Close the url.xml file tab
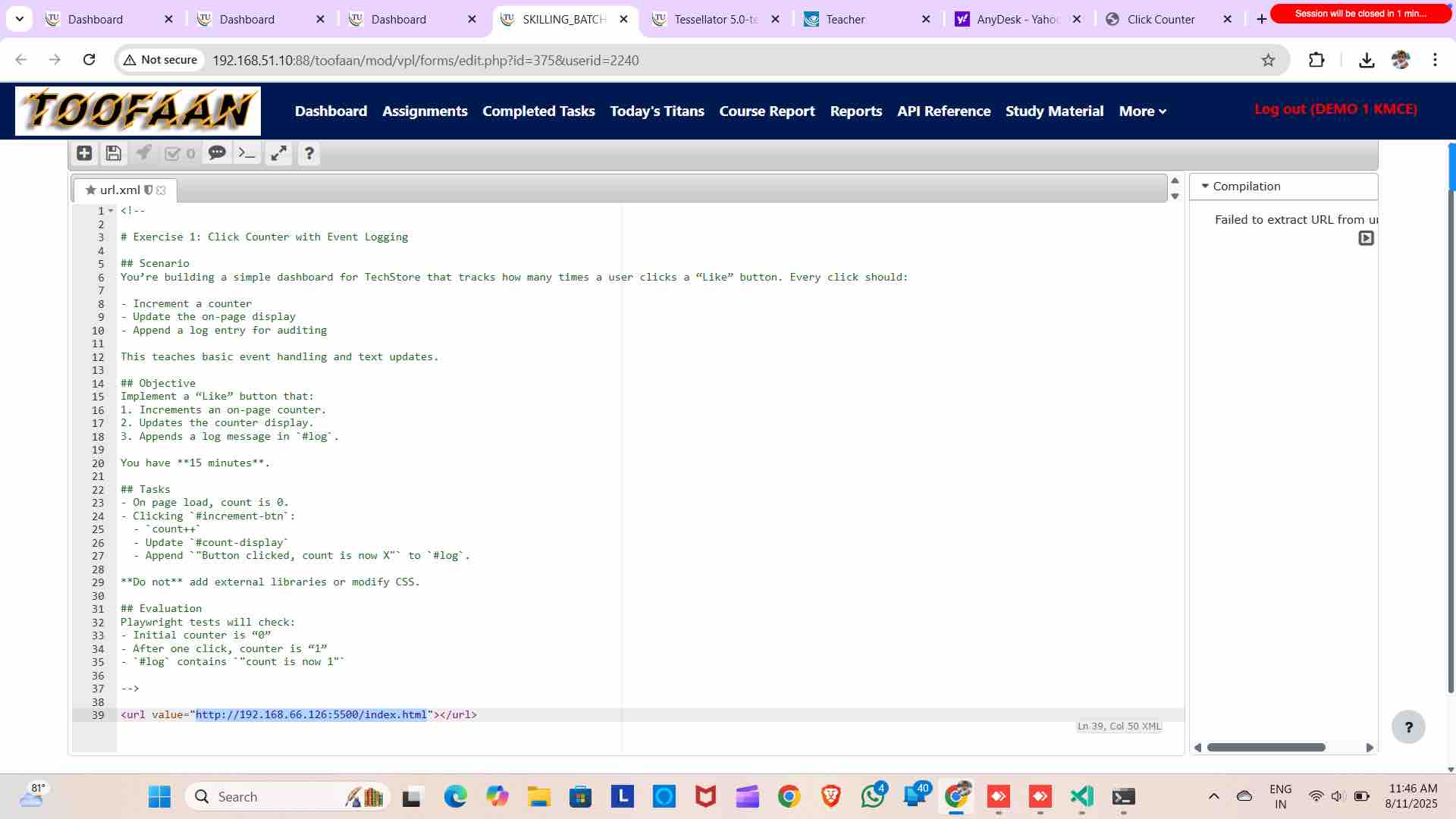Image resolution: width=1456 pixels, height=819 pixels. 162,190
